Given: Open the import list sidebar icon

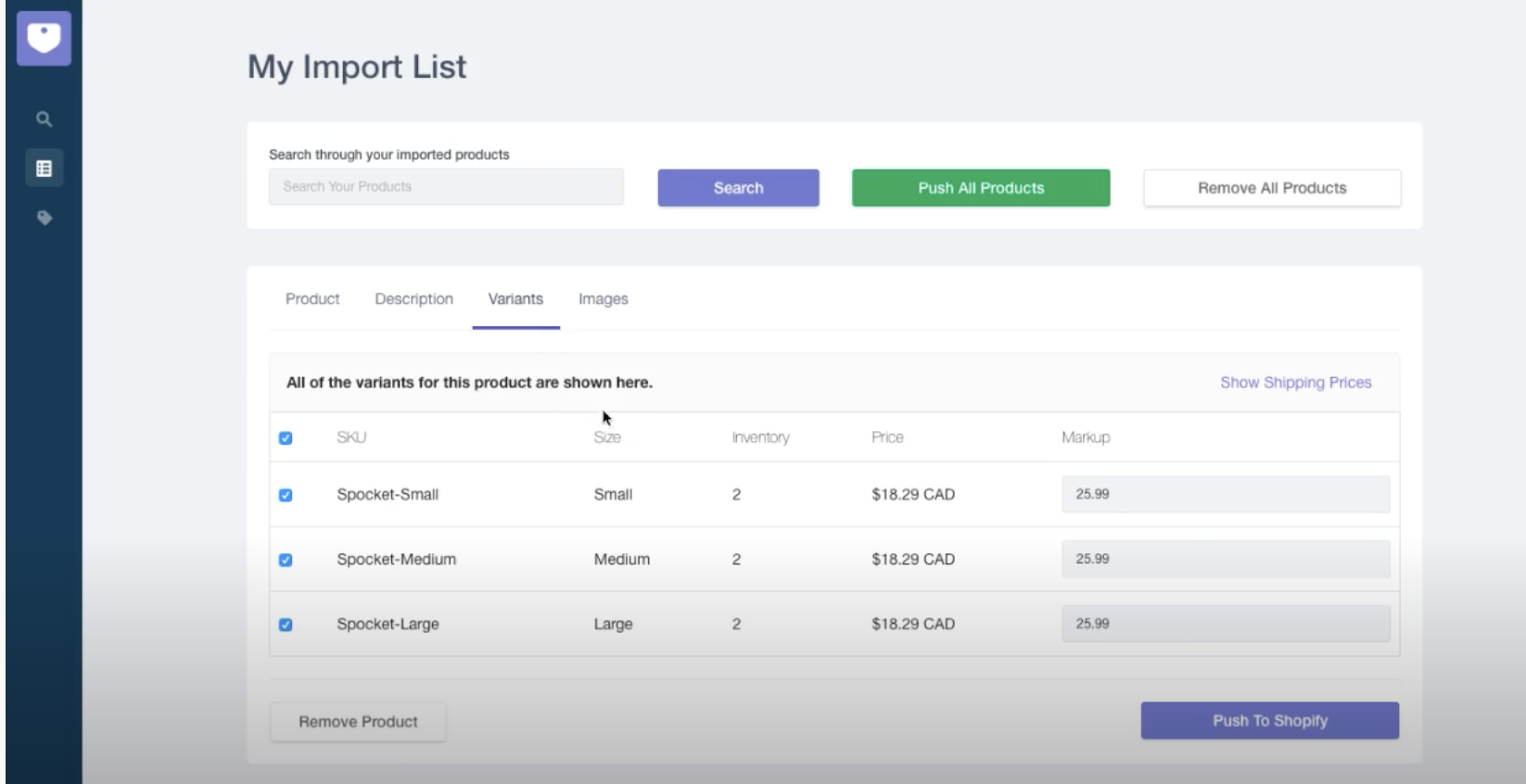Looking at the screenshot, I should [44, 169].
